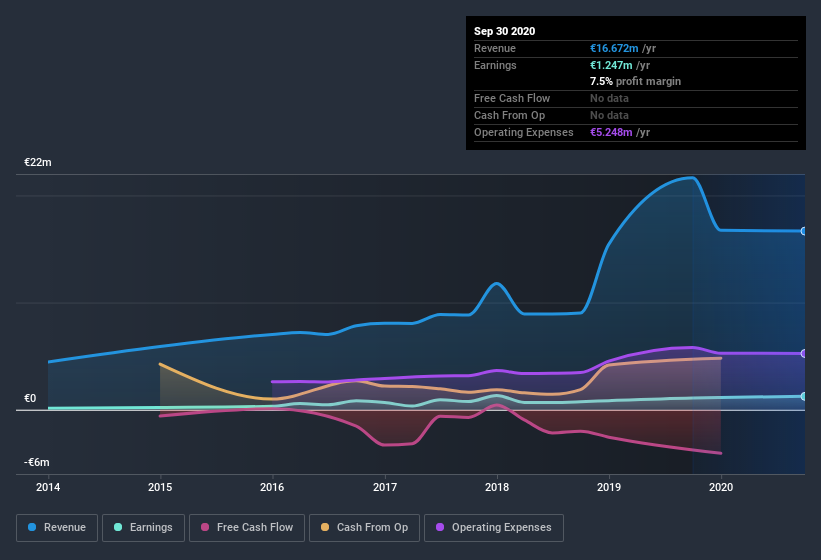
Task: Click the Cash From Op label in tooltip
Action: click(x=509, y=115)
